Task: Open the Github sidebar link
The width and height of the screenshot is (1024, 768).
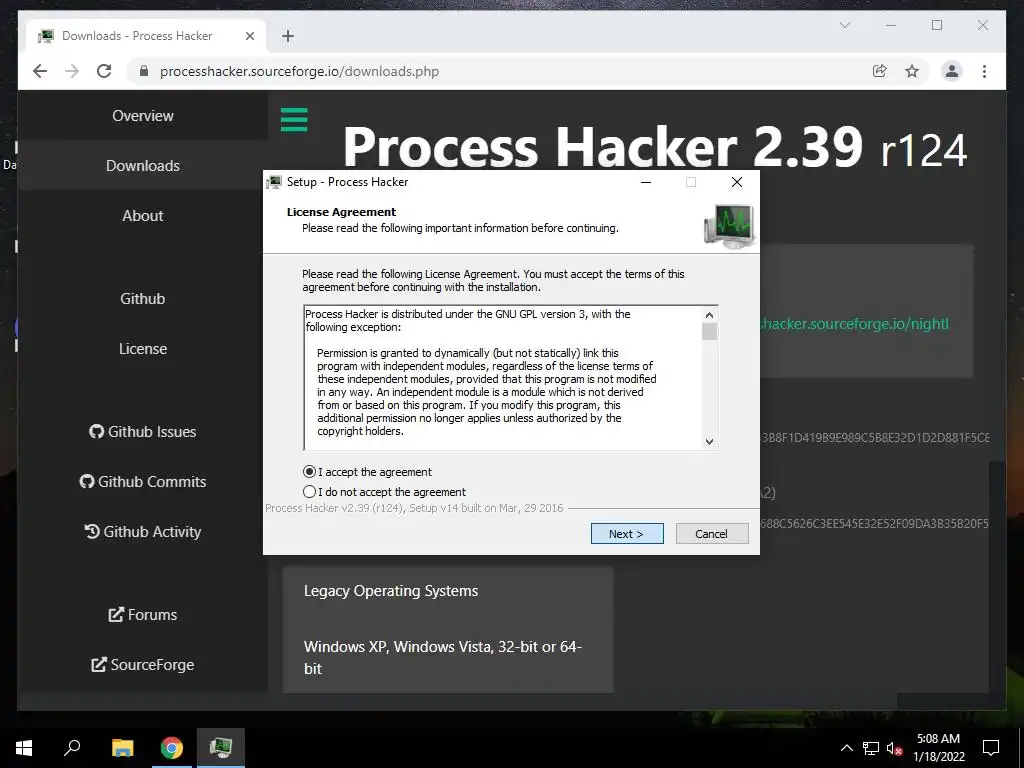Action: pos(143,298)
